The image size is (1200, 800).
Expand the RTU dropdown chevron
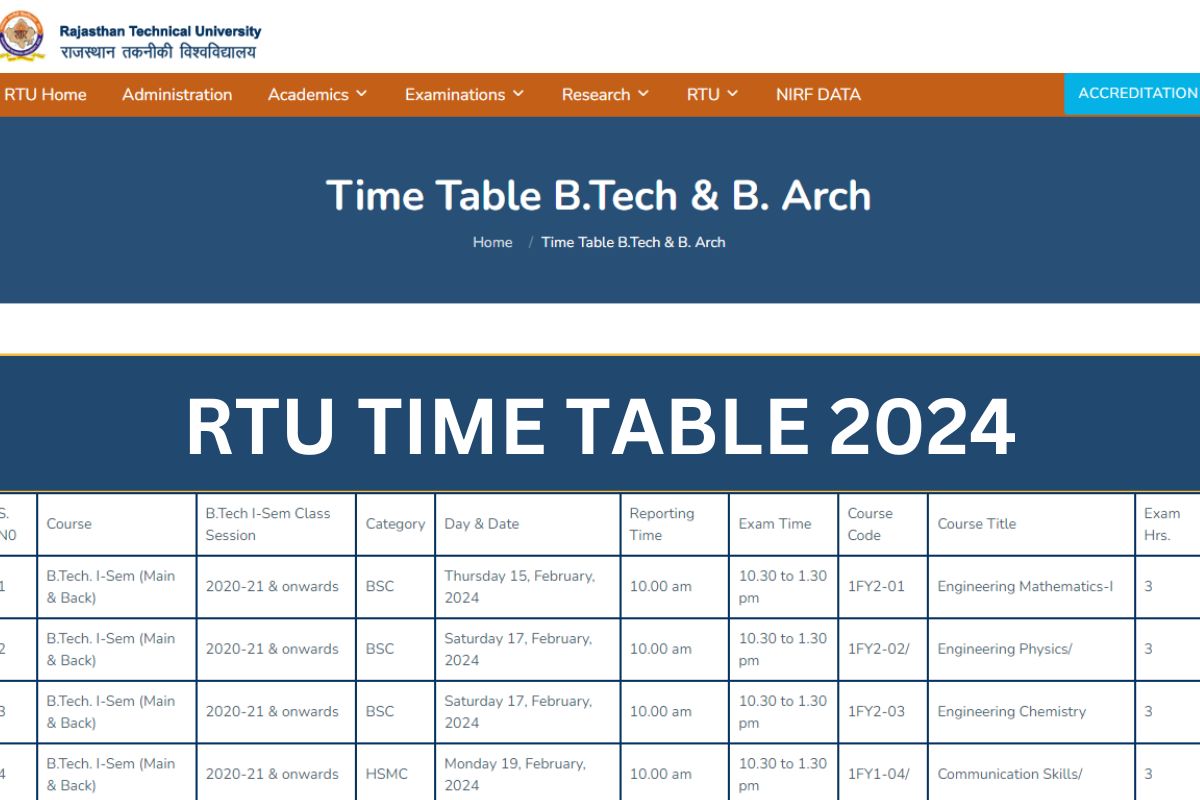pos(732,93)
